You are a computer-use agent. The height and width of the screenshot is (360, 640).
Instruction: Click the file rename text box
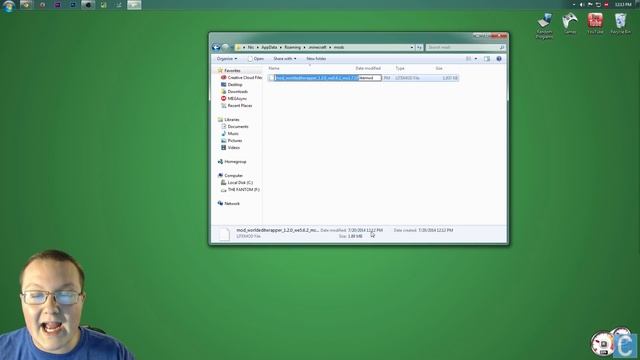click(x=328, y=78)
